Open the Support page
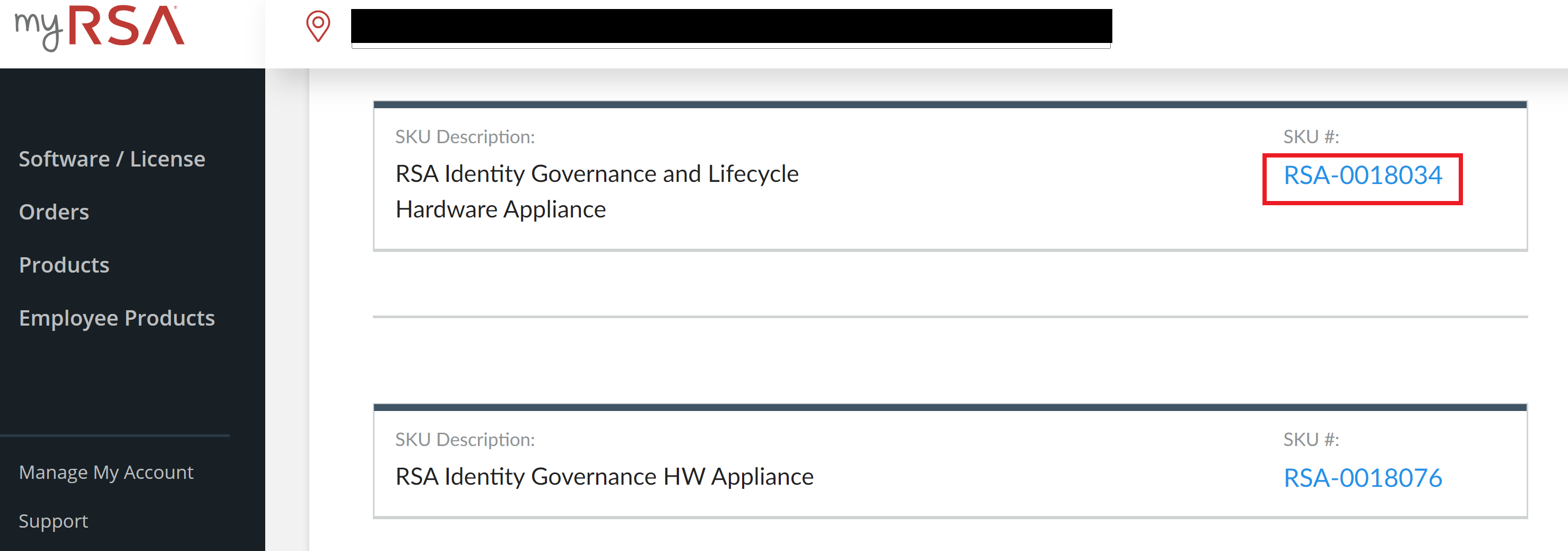Screen dimensions: 1568x551 53,521
